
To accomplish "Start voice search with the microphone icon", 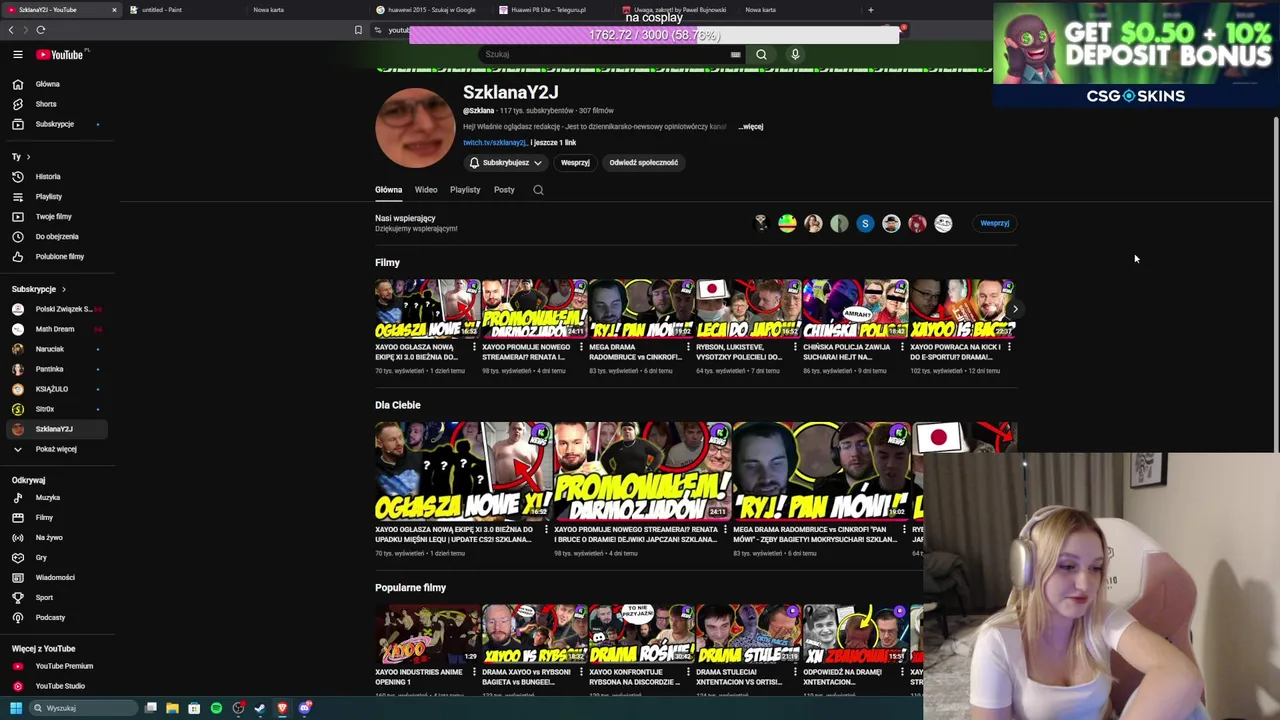I will (x=795, y=54).
